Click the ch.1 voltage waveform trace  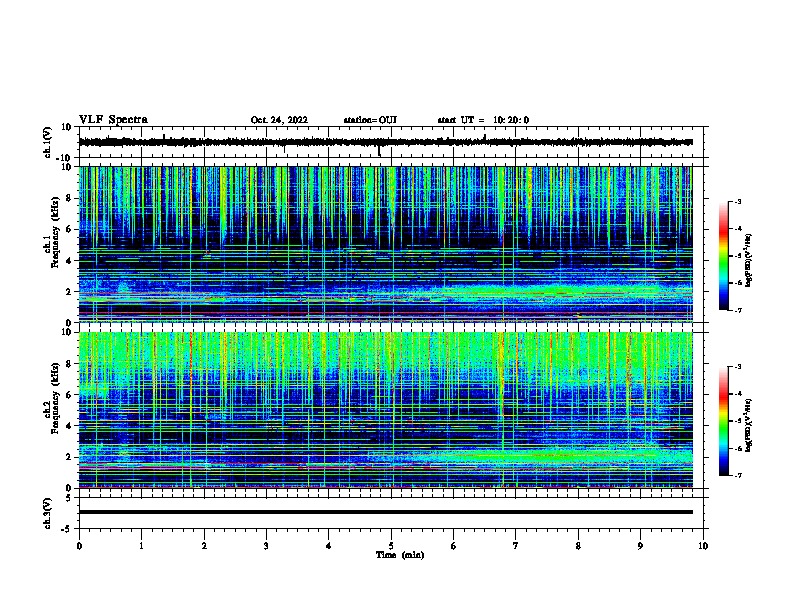point(385,142)
